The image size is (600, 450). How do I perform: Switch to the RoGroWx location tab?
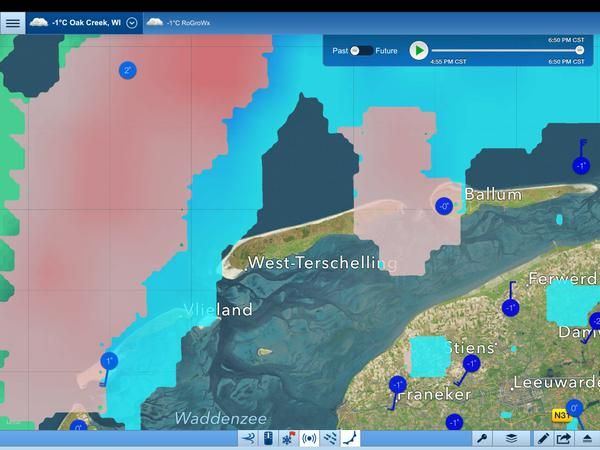coord(179,23)
